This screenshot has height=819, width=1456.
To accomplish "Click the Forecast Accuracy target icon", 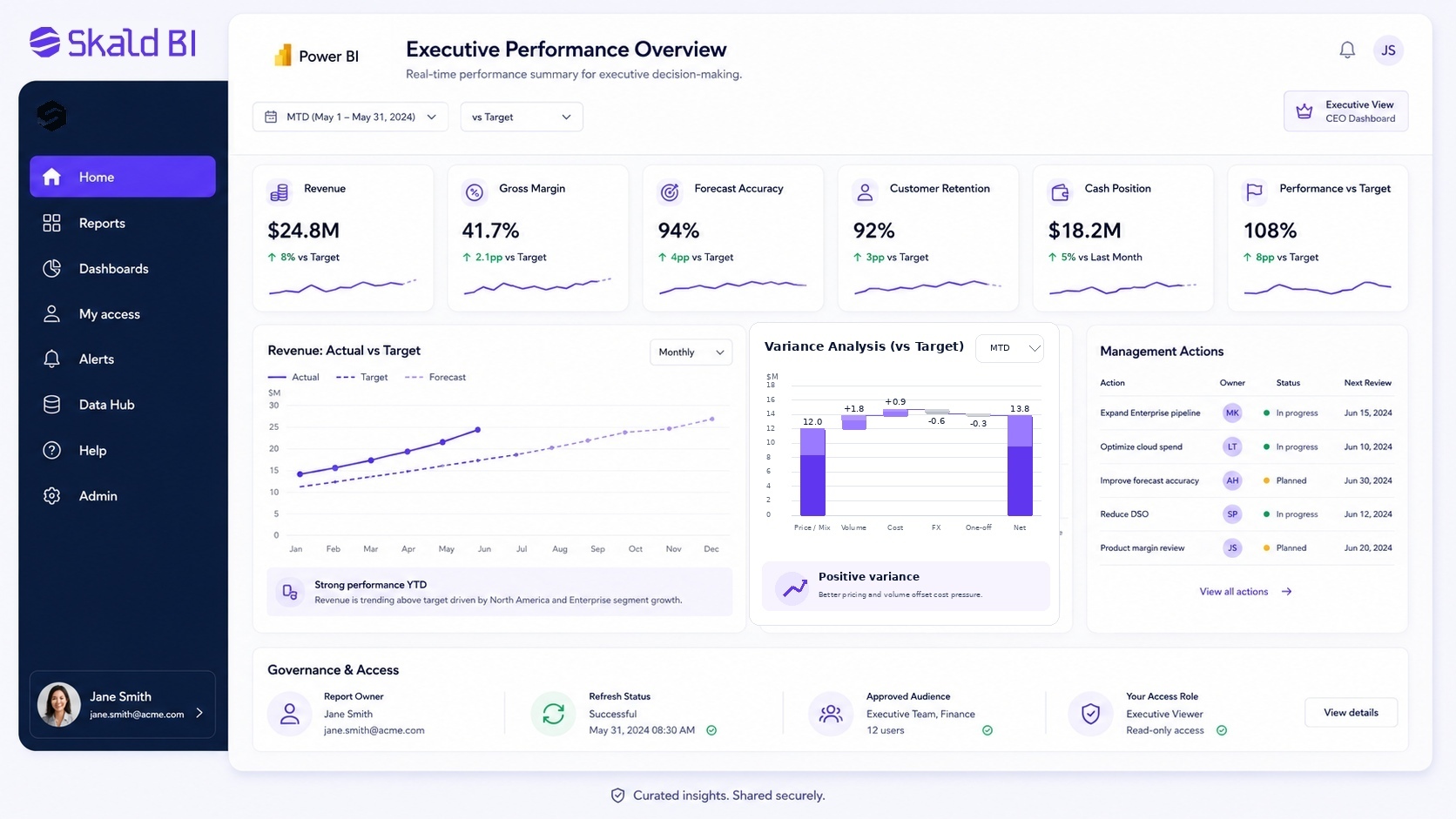I will click(670, 192).
